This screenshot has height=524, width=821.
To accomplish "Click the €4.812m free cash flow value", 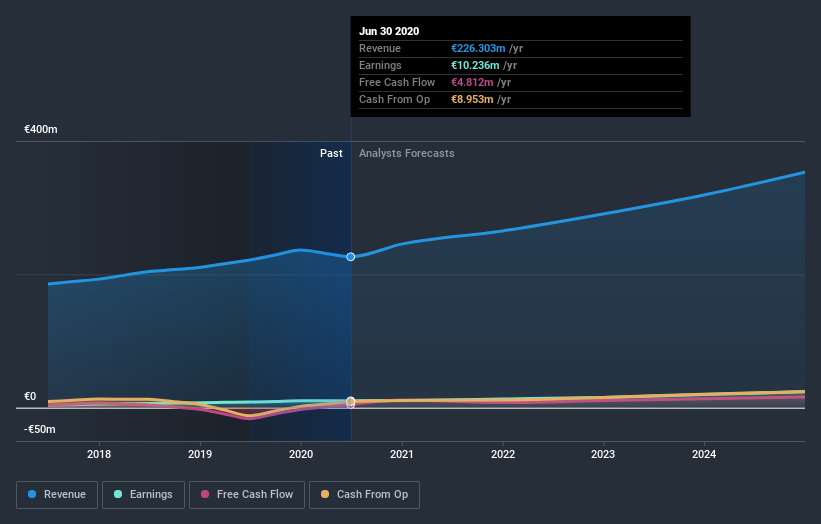I will pos(472,82).
